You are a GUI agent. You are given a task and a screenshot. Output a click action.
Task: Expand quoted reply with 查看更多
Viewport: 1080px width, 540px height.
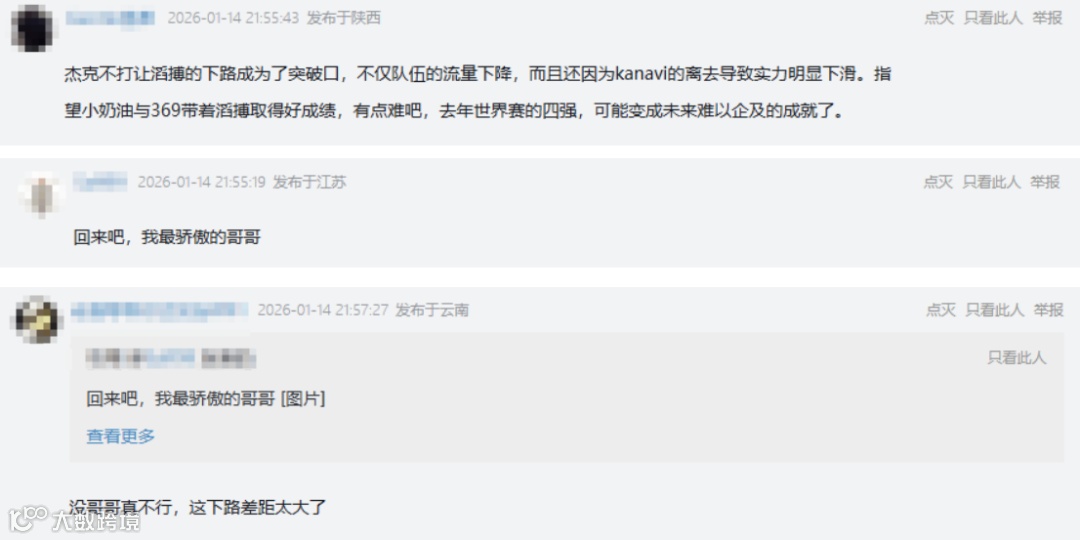121,436
